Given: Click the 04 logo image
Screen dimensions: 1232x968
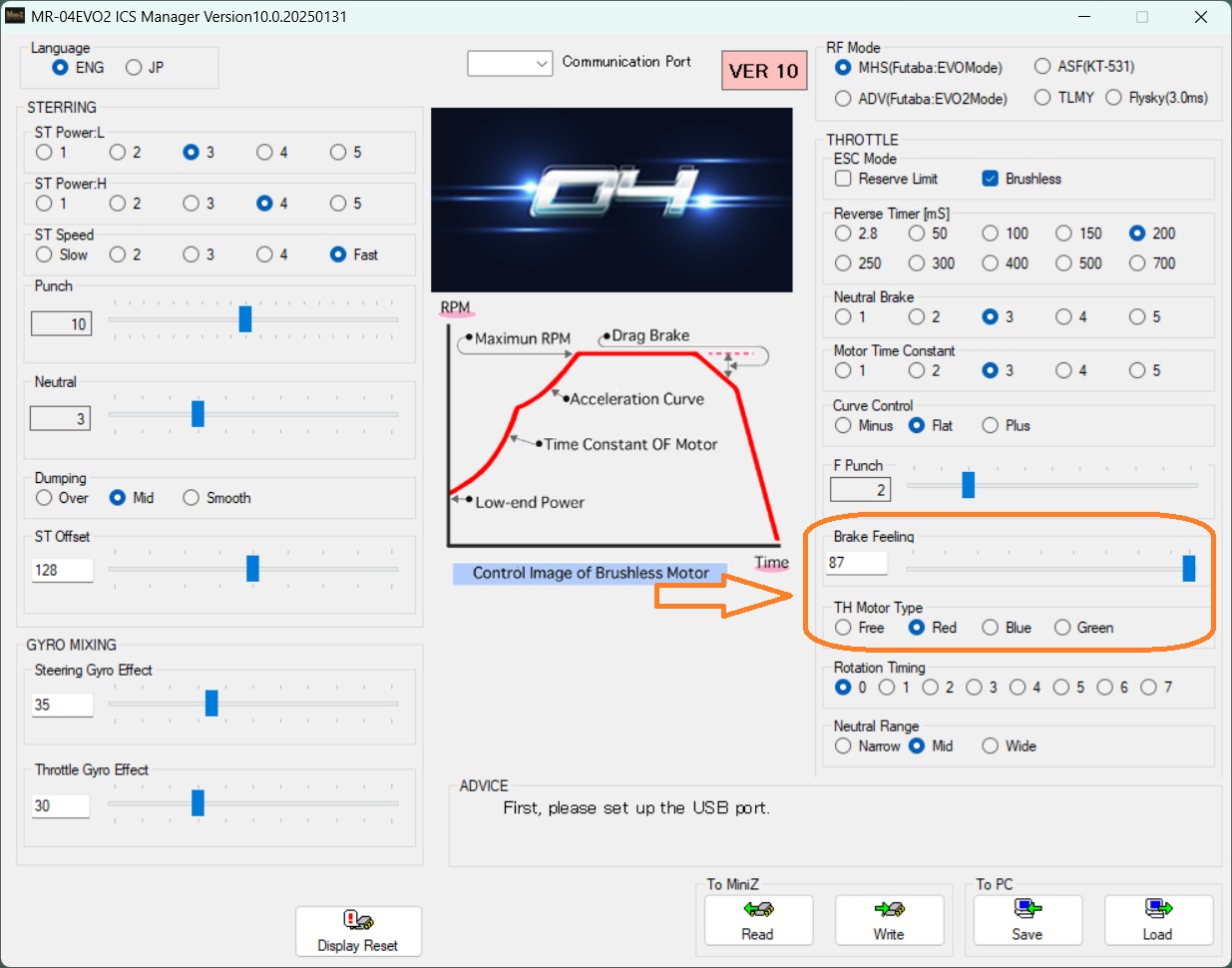Looking at the screenshot, I should [612, 200].
